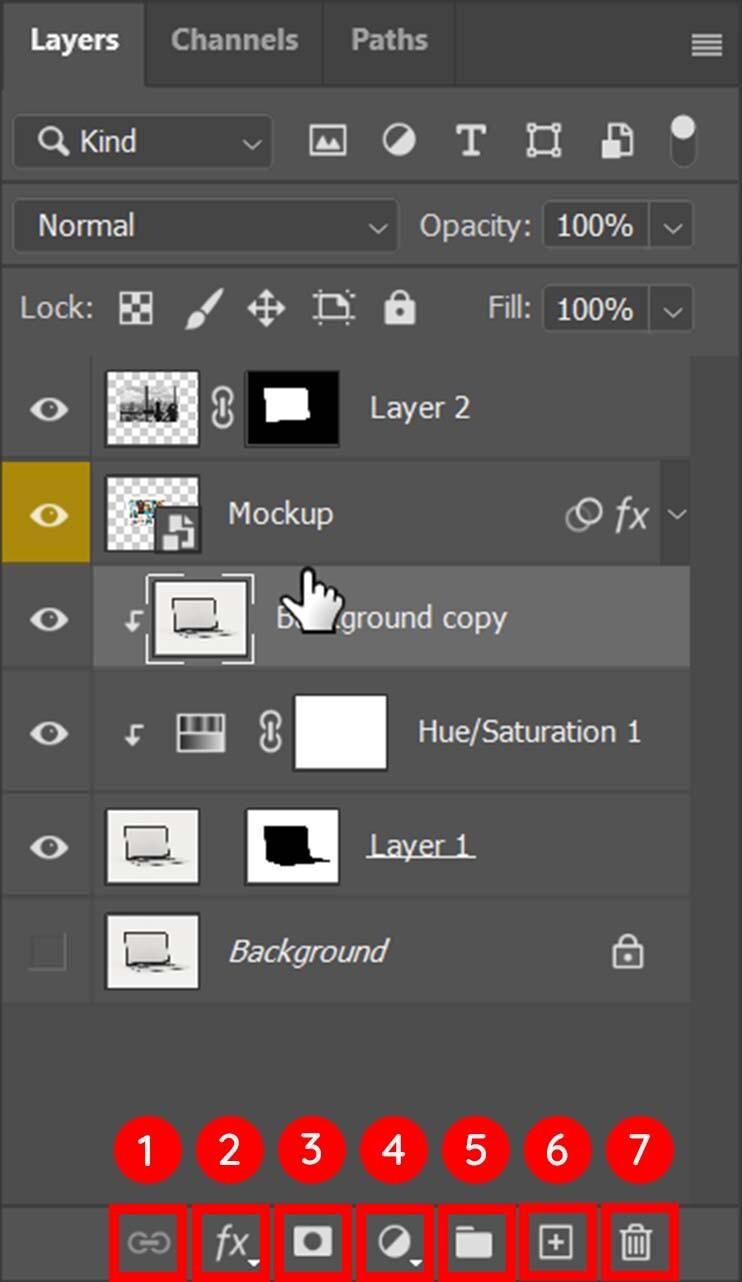Collapse Mockup layer effects chevron
742x1282 pixels.
(677, 515)
